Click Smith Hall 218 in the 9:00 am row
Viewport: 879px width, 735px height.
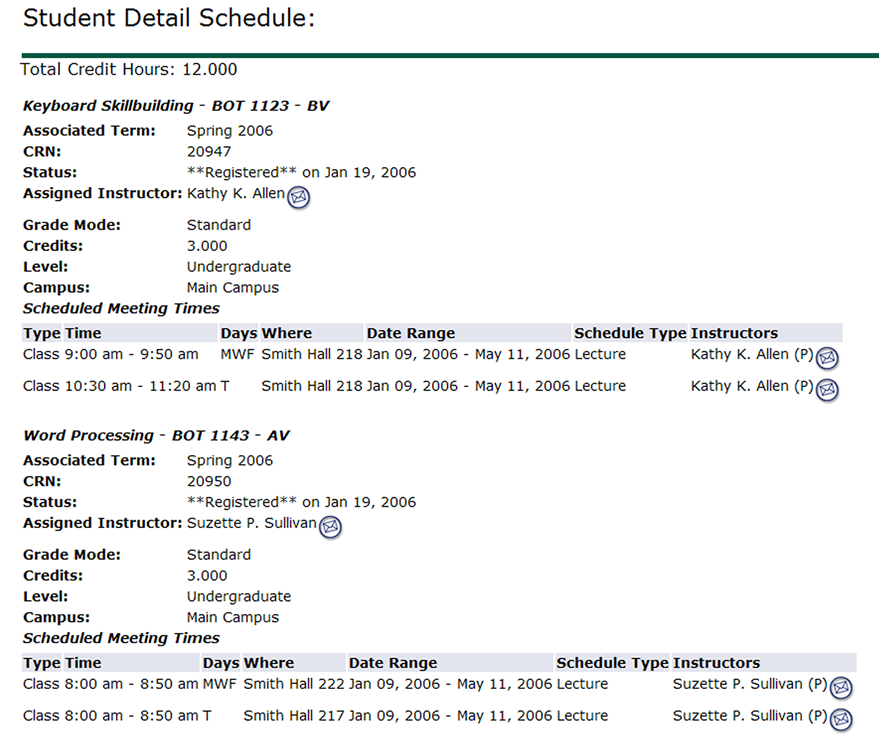(312, 355)
